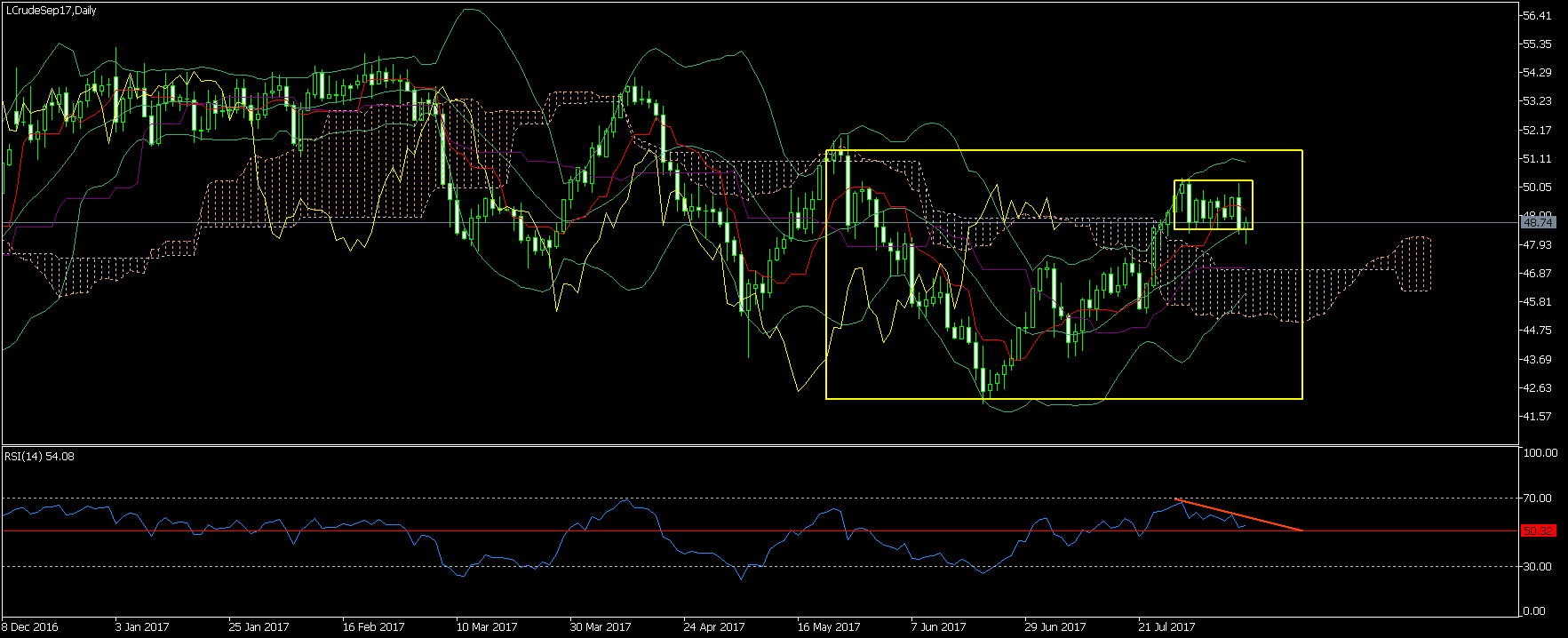This screenshot has width=1568, height=638.
Task: Click the 56.41 price level on axis
Action: click(x=1537, y=16)
